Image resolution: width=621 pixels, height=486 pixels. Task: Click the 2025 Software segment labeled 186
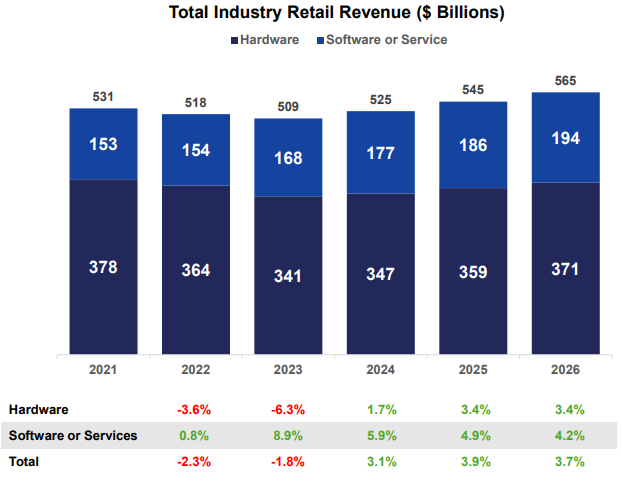coord(473,145)
